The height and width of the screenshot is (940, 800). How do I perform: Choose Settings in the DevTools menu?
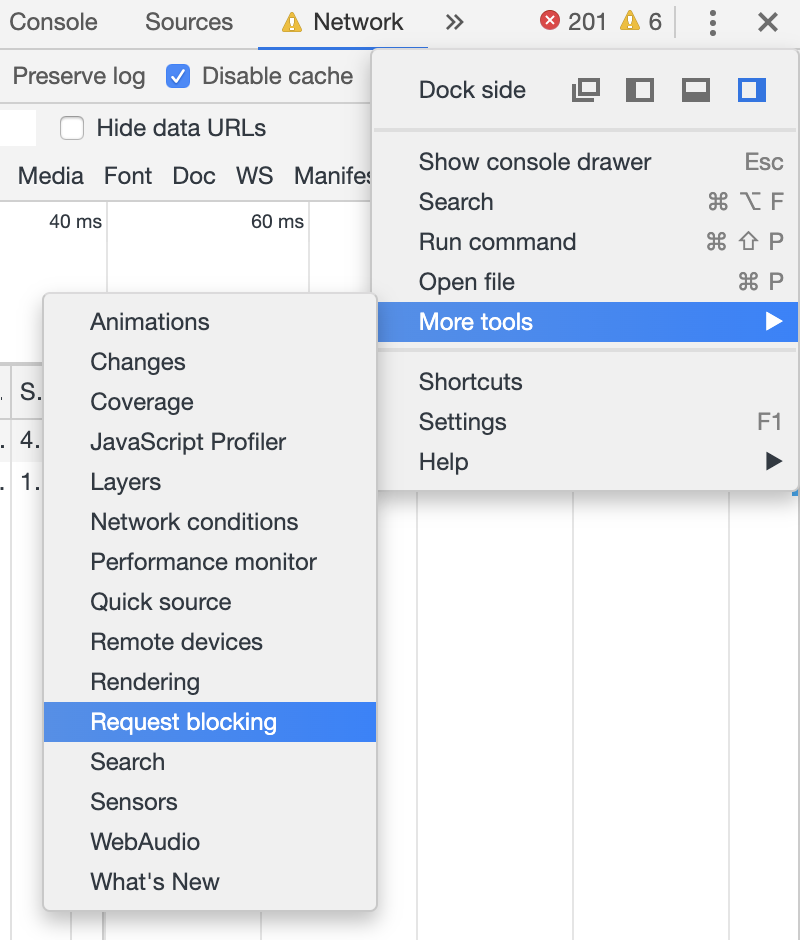click(x=463, y=422)
